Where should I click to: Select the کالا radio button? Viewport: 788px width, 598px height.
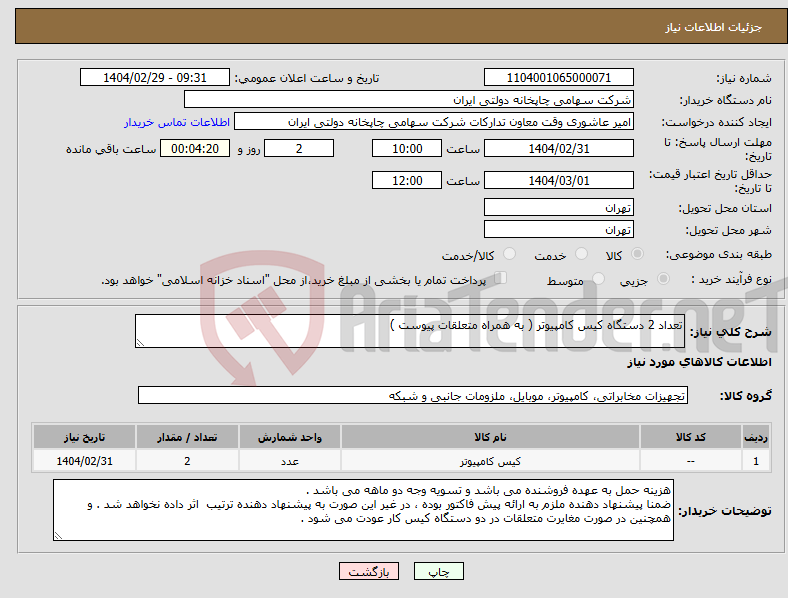coord(637,254)
